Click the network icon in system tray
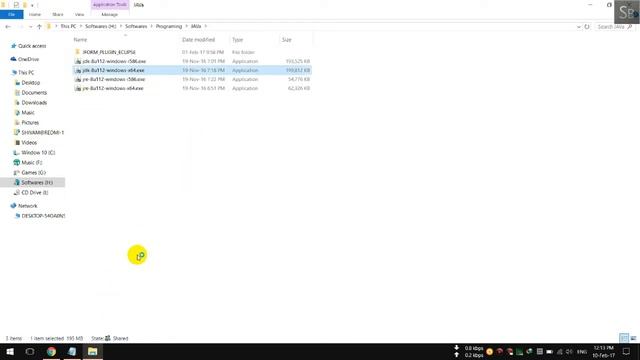Screen dimensions: 640x360 (560, 352)
